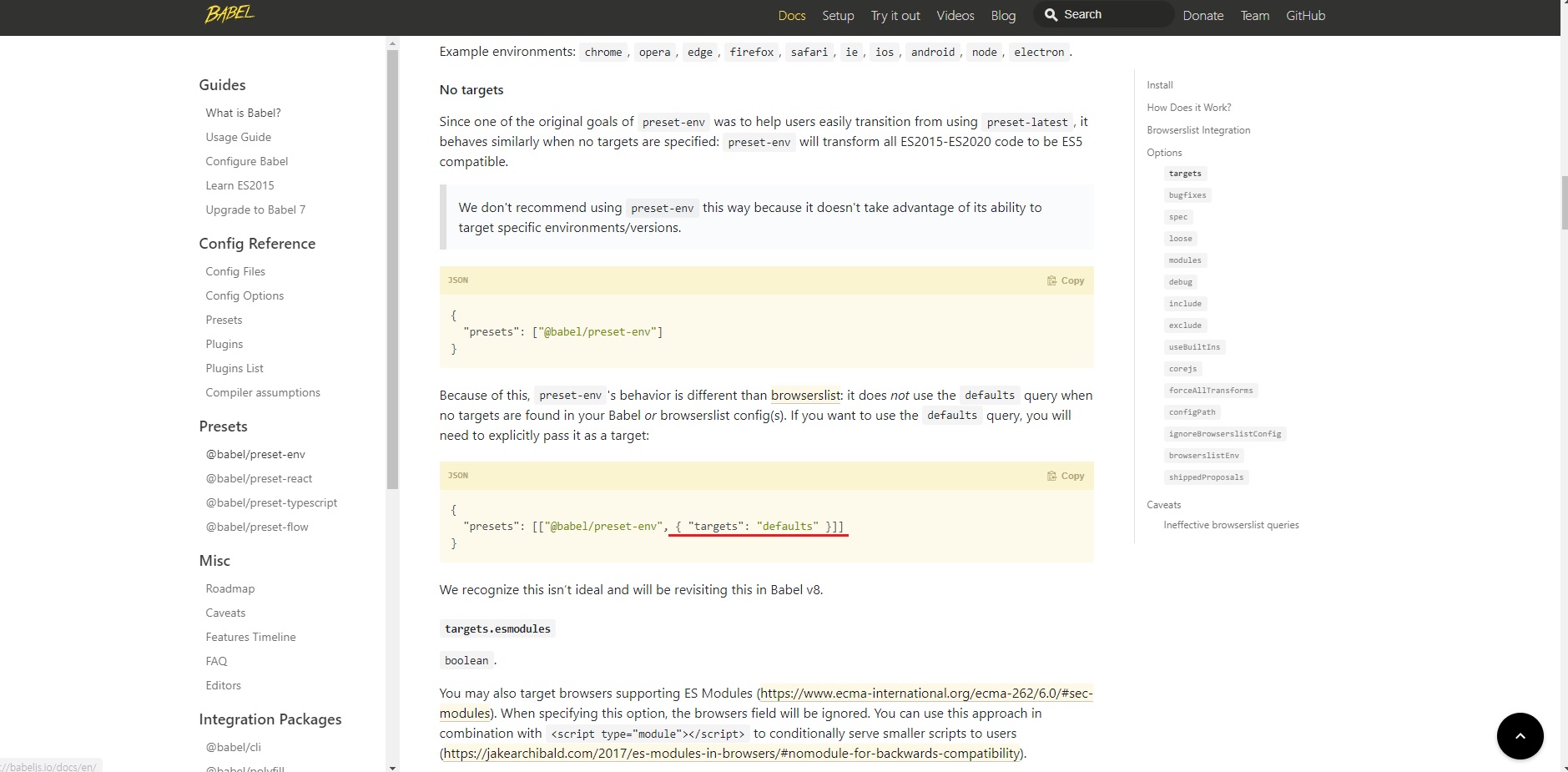Go to Browserslist Integration section
Viewport: 1568px width, 772px height.
(x=1198, y=130)
